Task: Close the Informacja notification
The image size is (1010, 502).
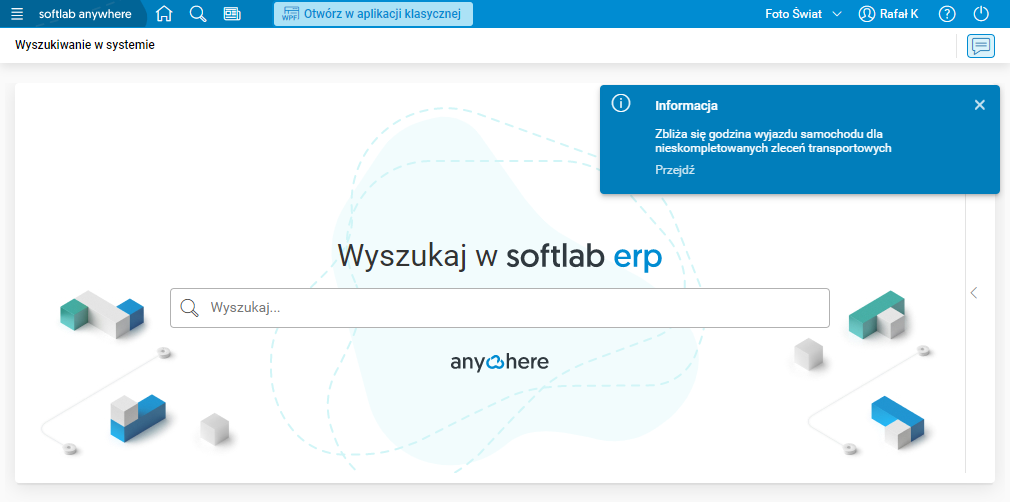Action: pyautogui.click(x=980, y=105)
